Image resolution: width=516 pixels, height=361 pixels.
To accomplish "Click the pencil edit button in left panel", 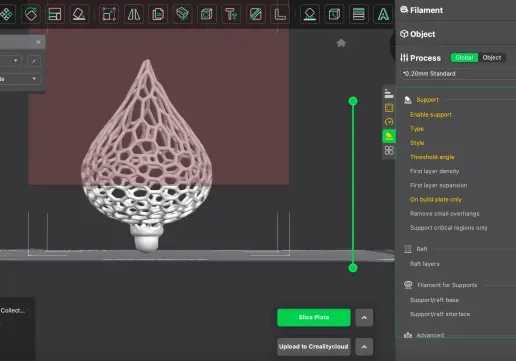I will coord(34,61).
